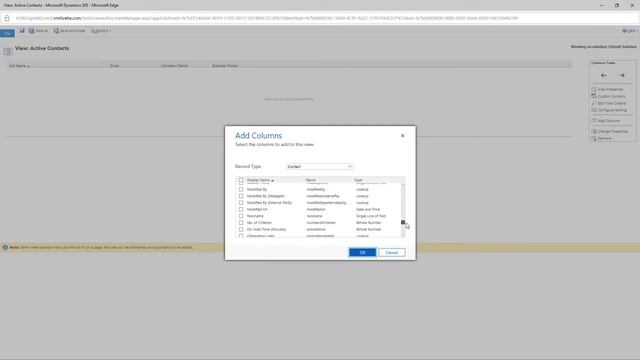Check the Nickname checkbox

point(241,216)
